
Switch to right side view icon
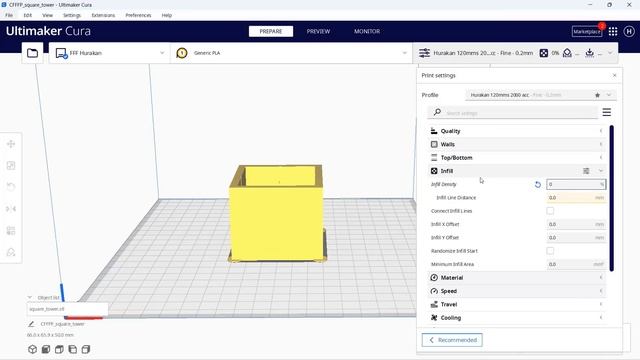(86, 349)
